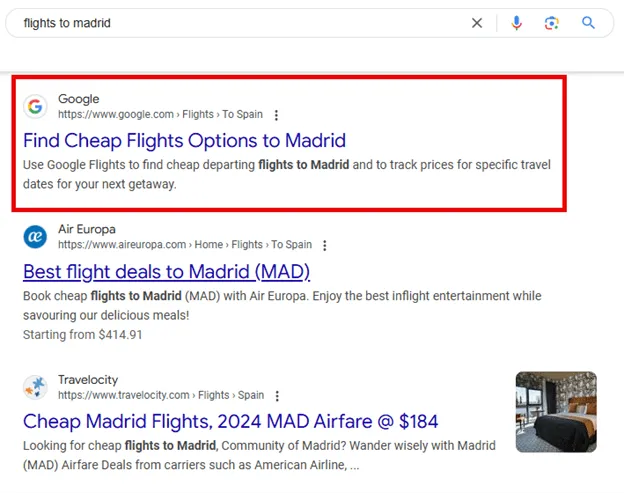Open "Best flight deals to Madrid (MAD)" link
The image size is (624, 493).
166,271
